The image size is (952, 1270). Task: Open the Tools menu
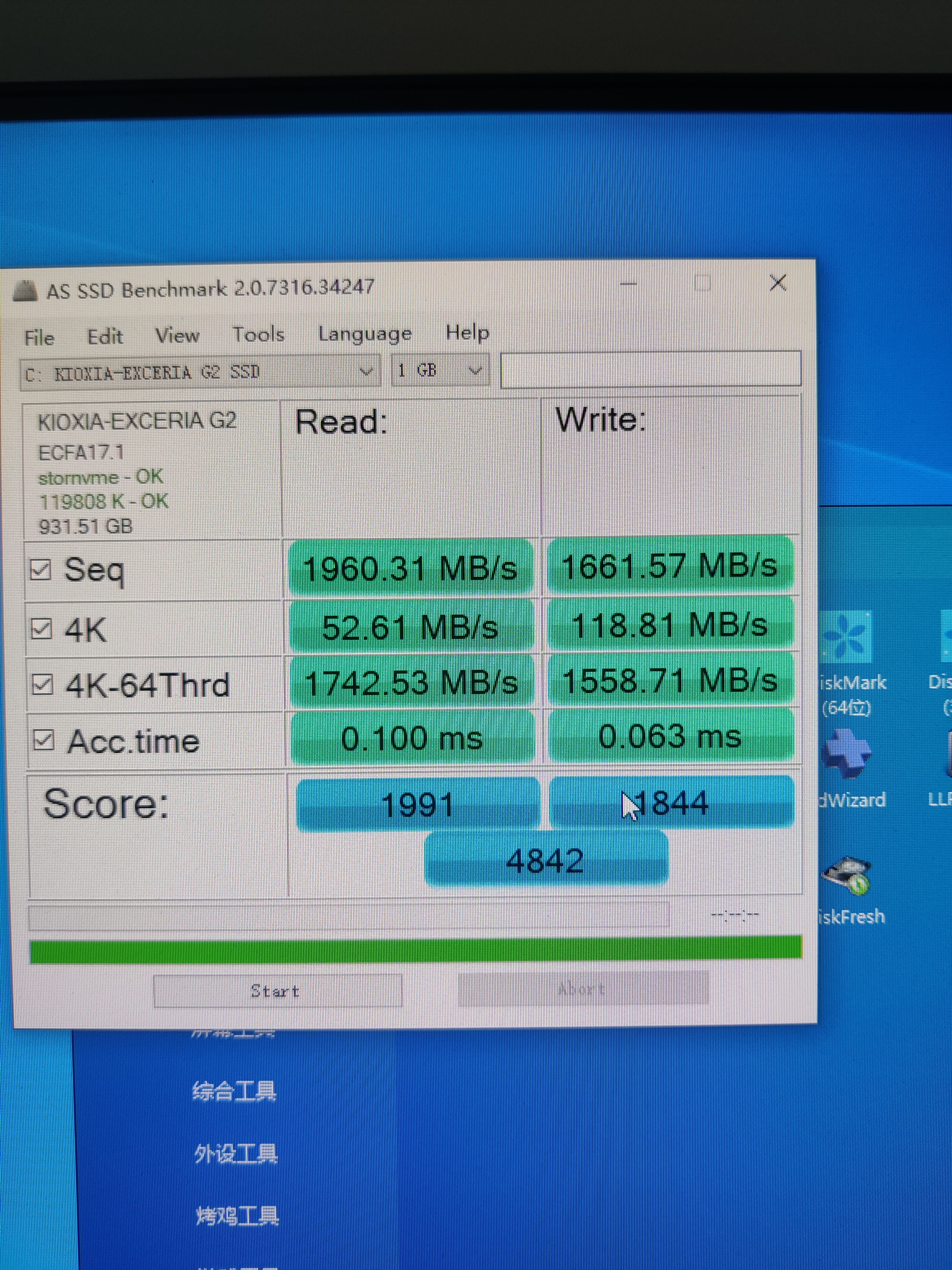point(258,334)
